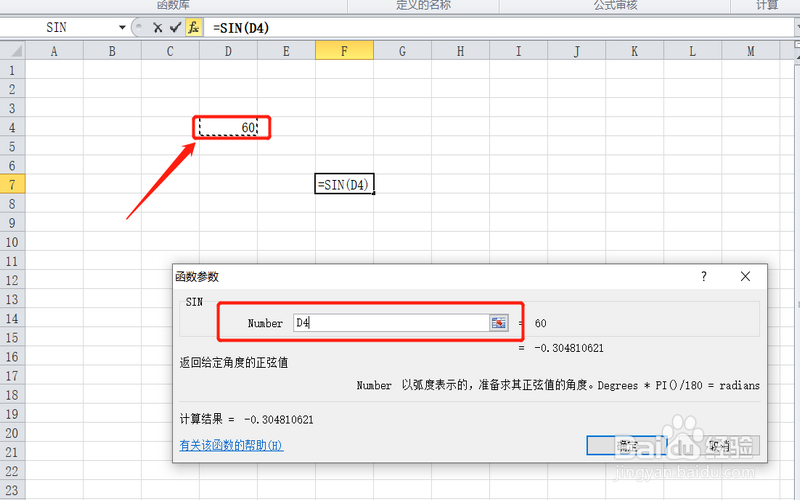Select row 22 header
Image resolution: width=800 pixels, height=500 pixels.
12,471
